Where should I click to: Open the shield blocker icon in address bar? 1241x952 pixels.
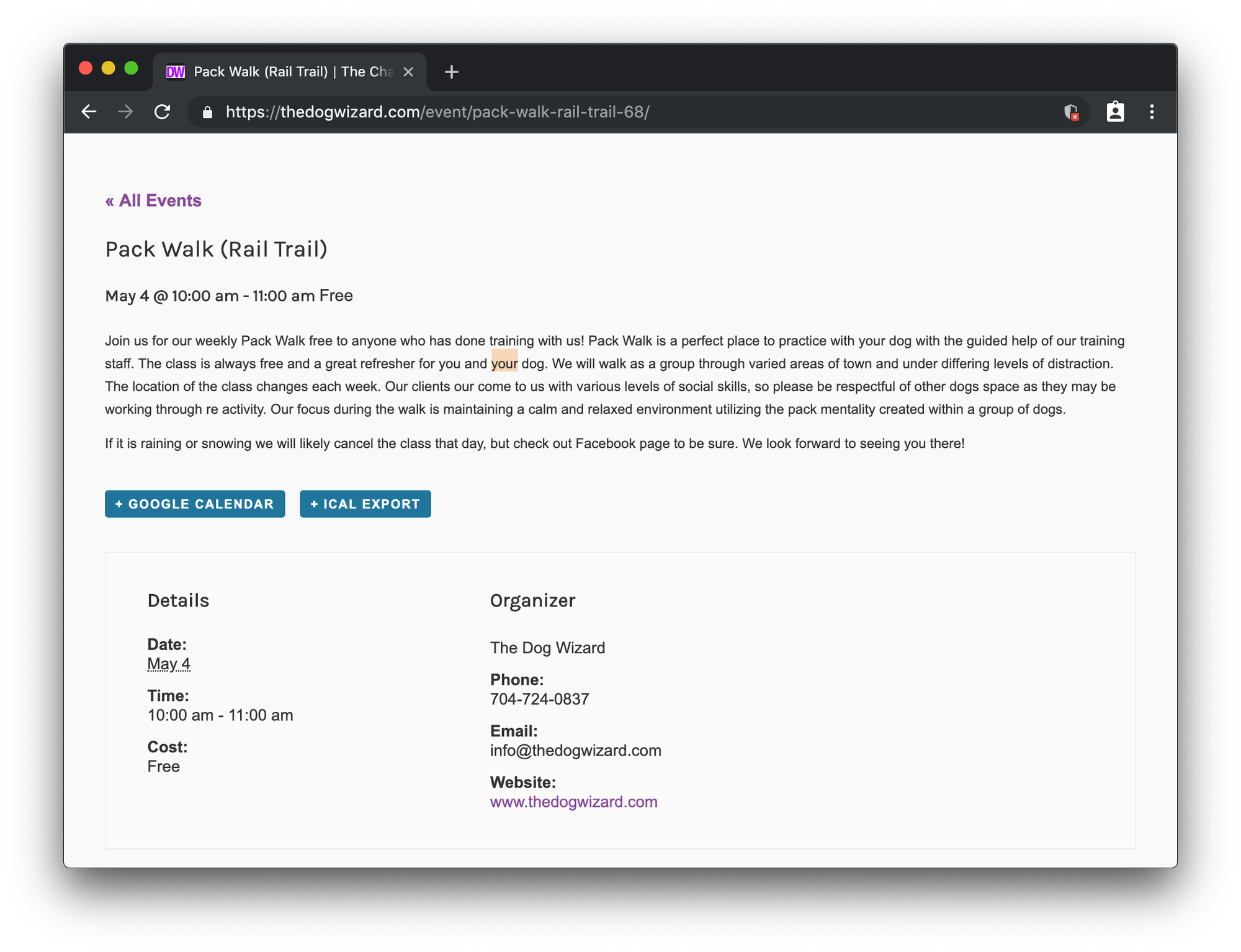tap(1070, 112)
